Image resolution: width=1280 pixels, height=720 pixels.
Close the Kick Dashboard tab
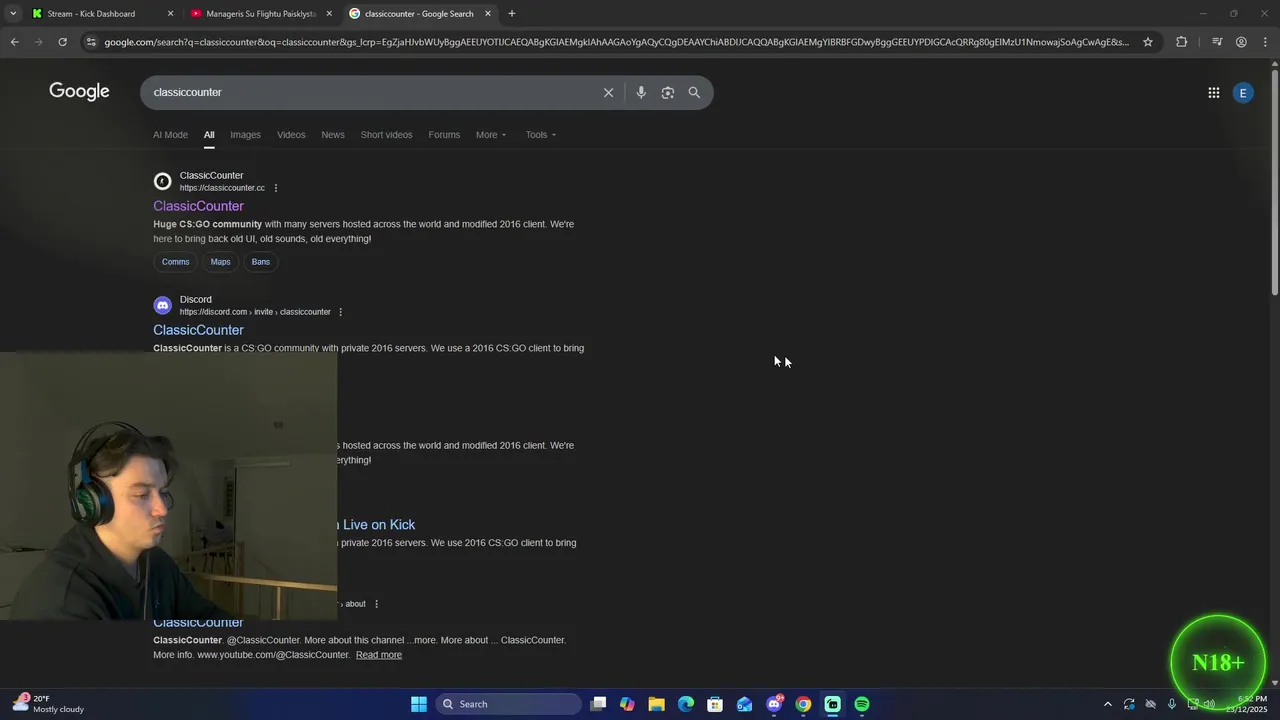coord(170,14)
